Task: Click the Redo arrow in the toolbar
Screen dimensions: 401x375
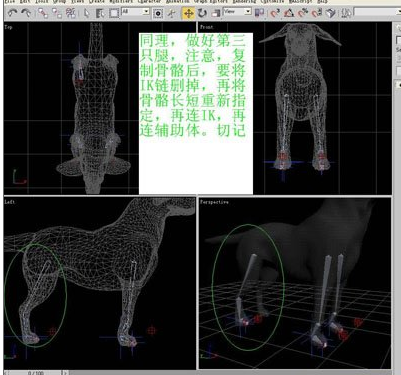Action: coord(26,13)
